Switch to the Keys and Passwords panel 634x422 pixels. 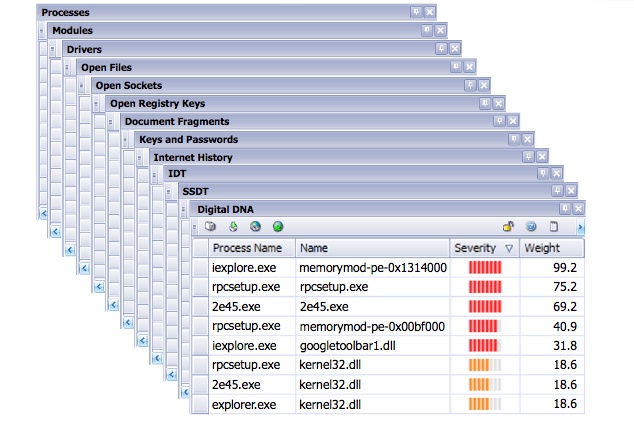pos(188,139)
